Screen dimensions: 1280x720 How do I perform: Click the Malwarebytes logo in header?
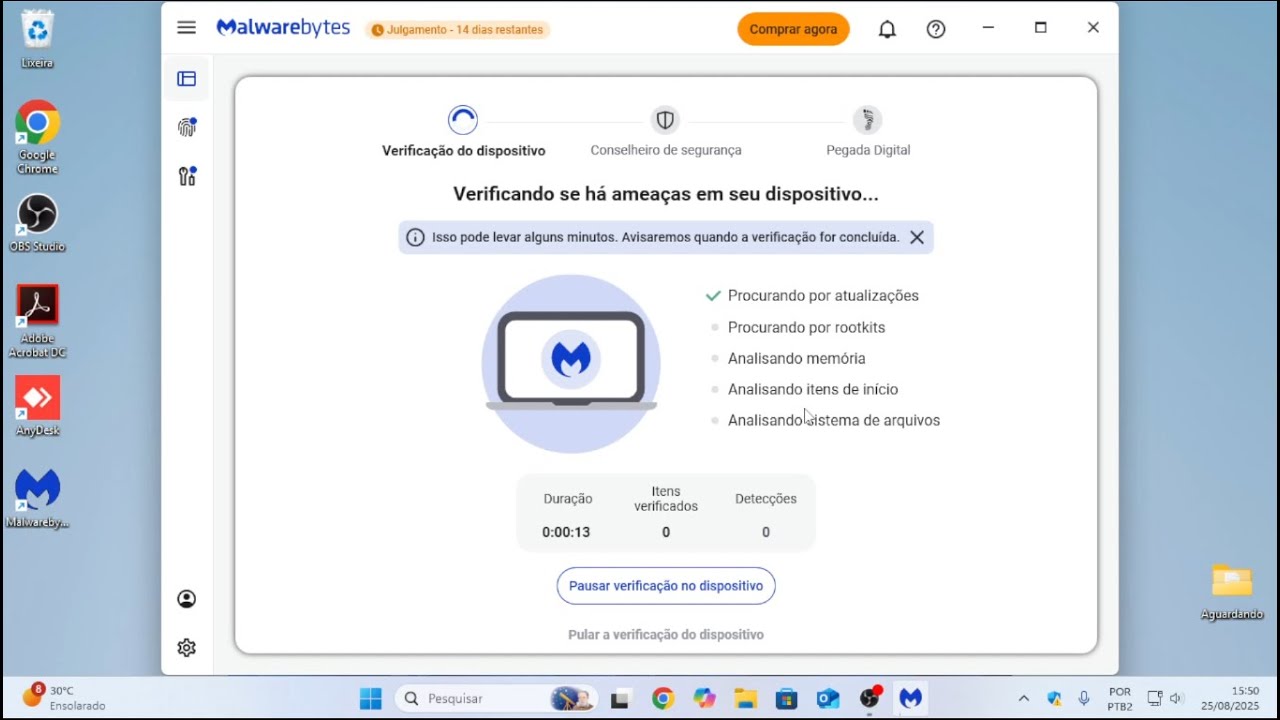click(x=283, y=28)
